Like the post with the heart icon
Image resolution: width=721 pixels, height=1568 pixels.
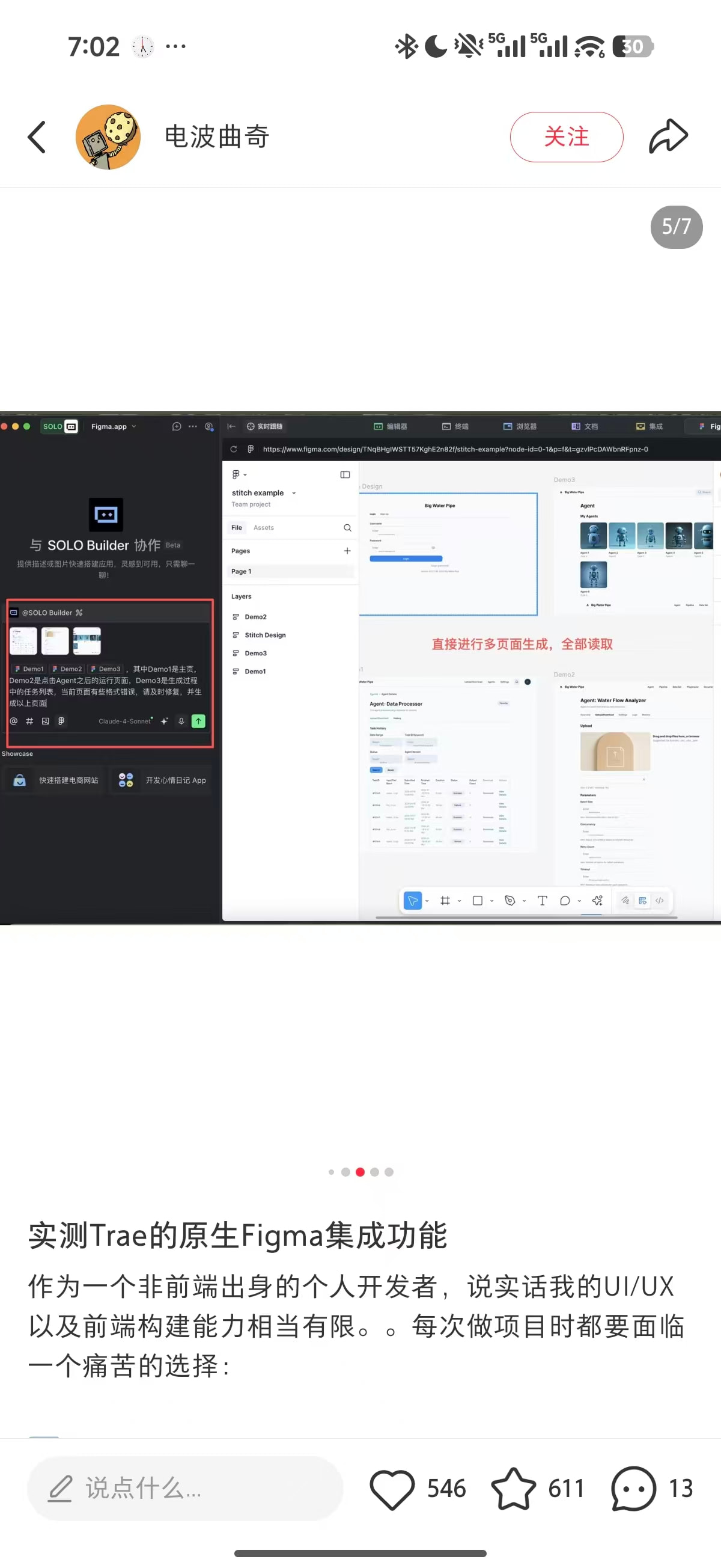click(392, 1489)
